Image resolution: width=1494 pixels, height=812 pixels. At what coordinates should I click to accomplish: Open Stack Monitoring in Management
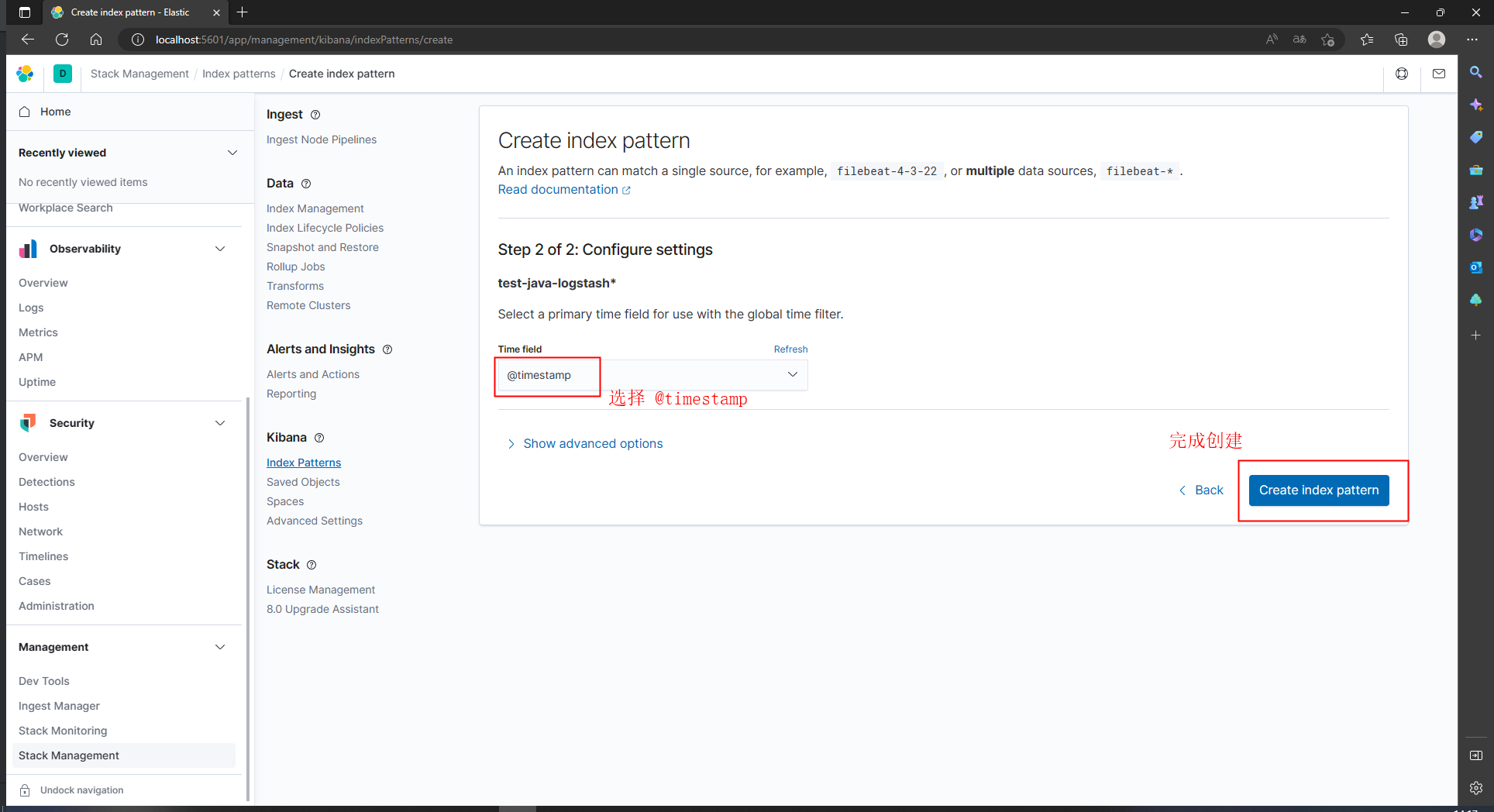tap(63, 731)
